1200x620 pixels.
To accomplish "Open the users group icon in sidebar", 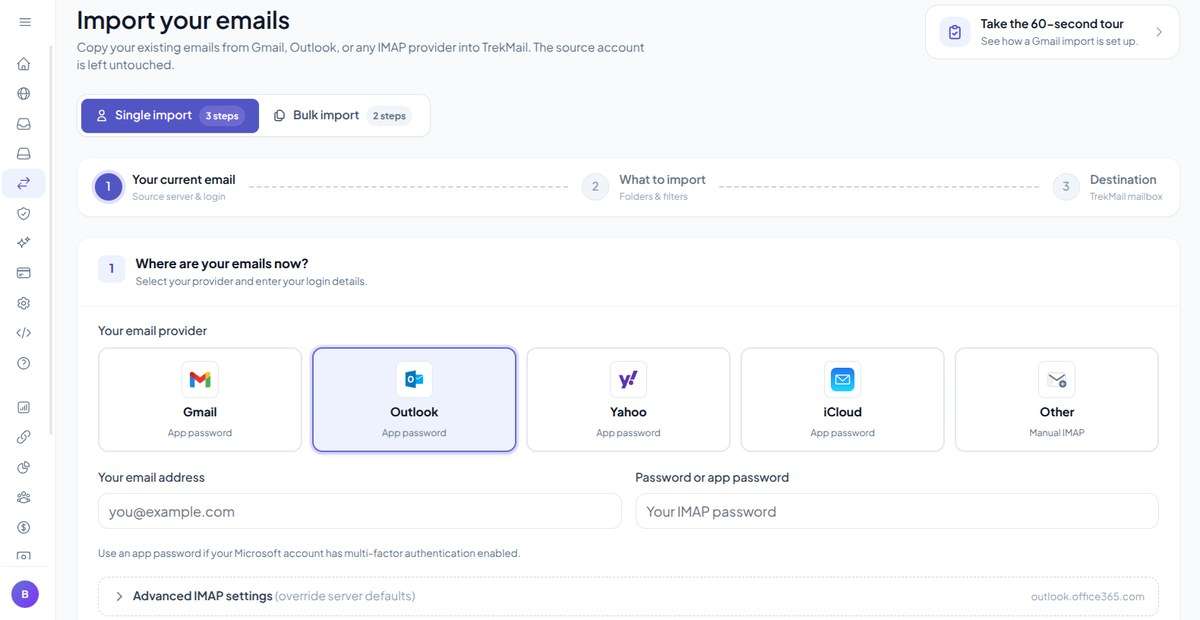I will tap(24, 497).
